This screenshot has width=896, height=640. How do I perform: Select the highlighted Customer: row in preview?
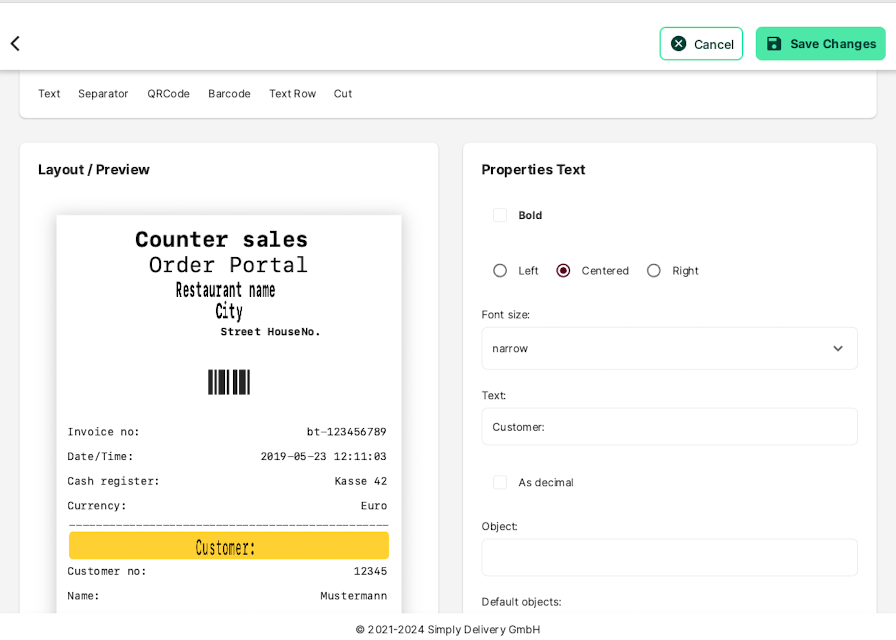pos(229,546)
